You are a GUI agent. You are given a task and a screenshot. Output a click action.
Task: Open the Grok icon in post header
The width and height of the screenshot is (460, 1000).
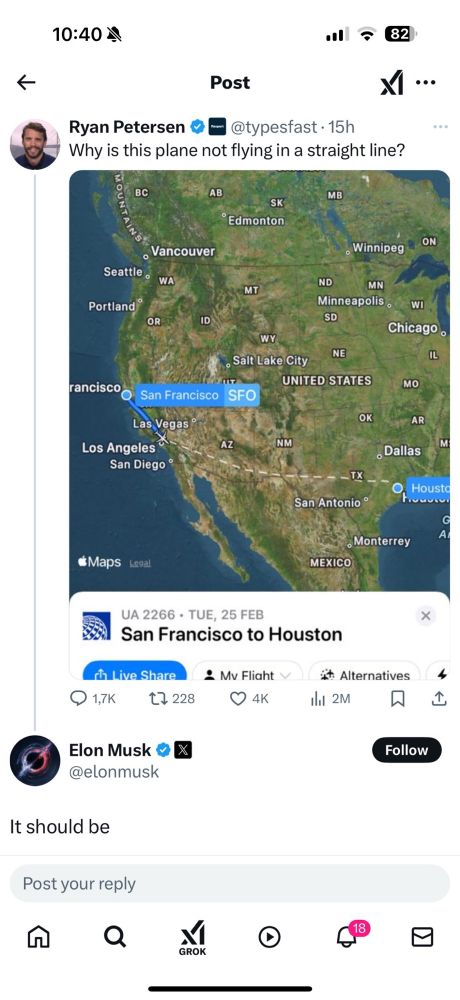tap(392, 83)
